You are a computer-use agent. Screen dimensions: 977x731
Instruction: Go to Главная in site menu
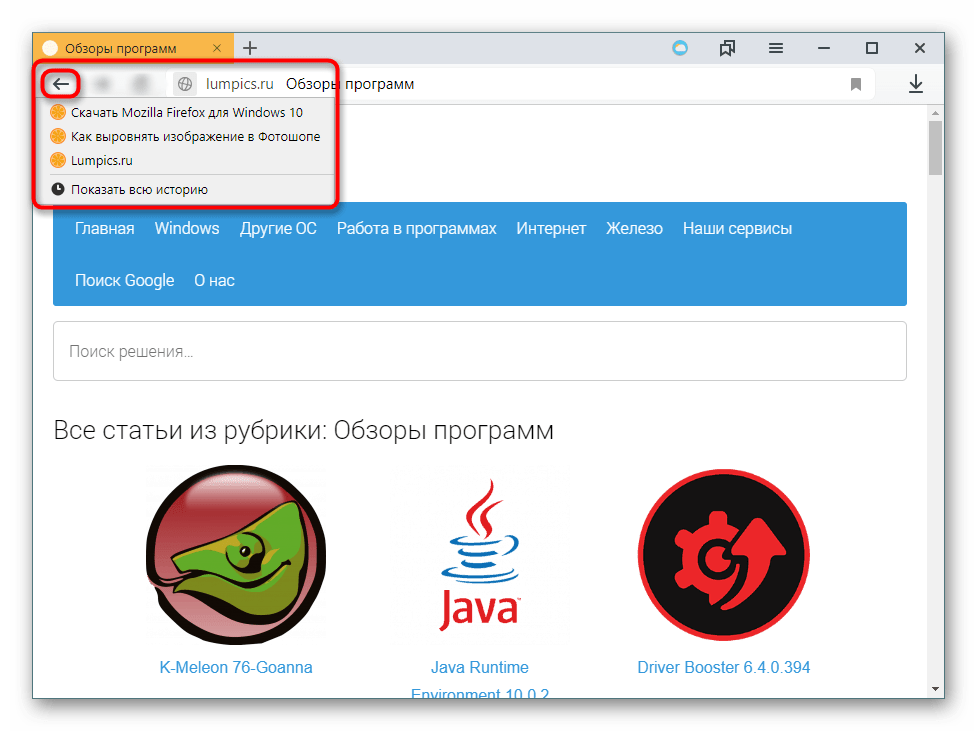105,229
